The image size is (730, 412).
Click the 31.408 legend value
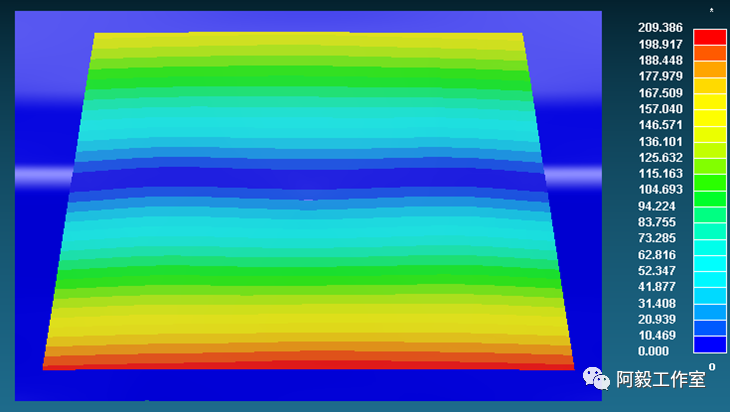pyautogui.click(x=656, y=303)
